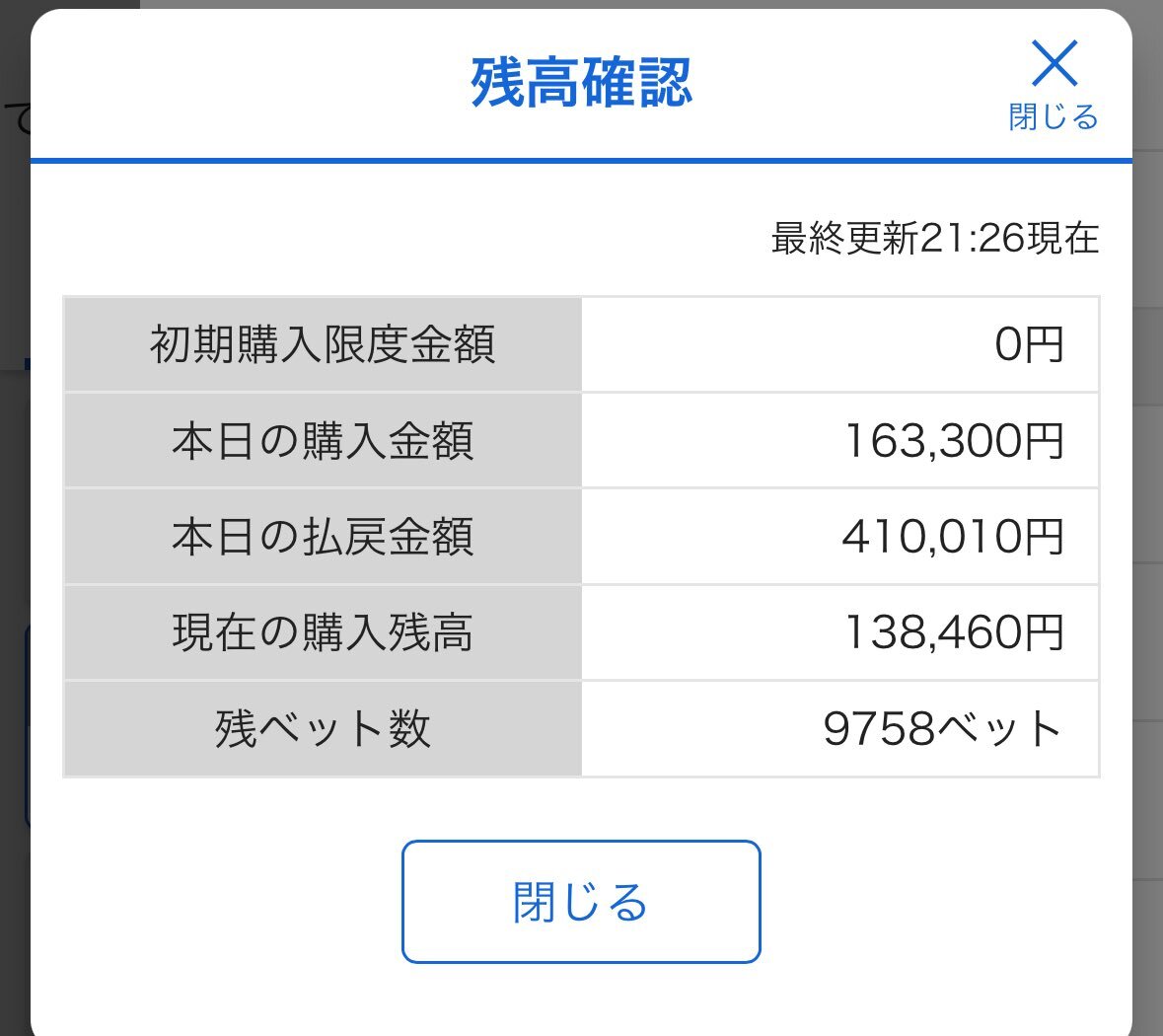The height and width of the screenshot is (1036, 1163).
Task: Click the 9758ベット remaining bets value
Action: click(x=943, y=729)
